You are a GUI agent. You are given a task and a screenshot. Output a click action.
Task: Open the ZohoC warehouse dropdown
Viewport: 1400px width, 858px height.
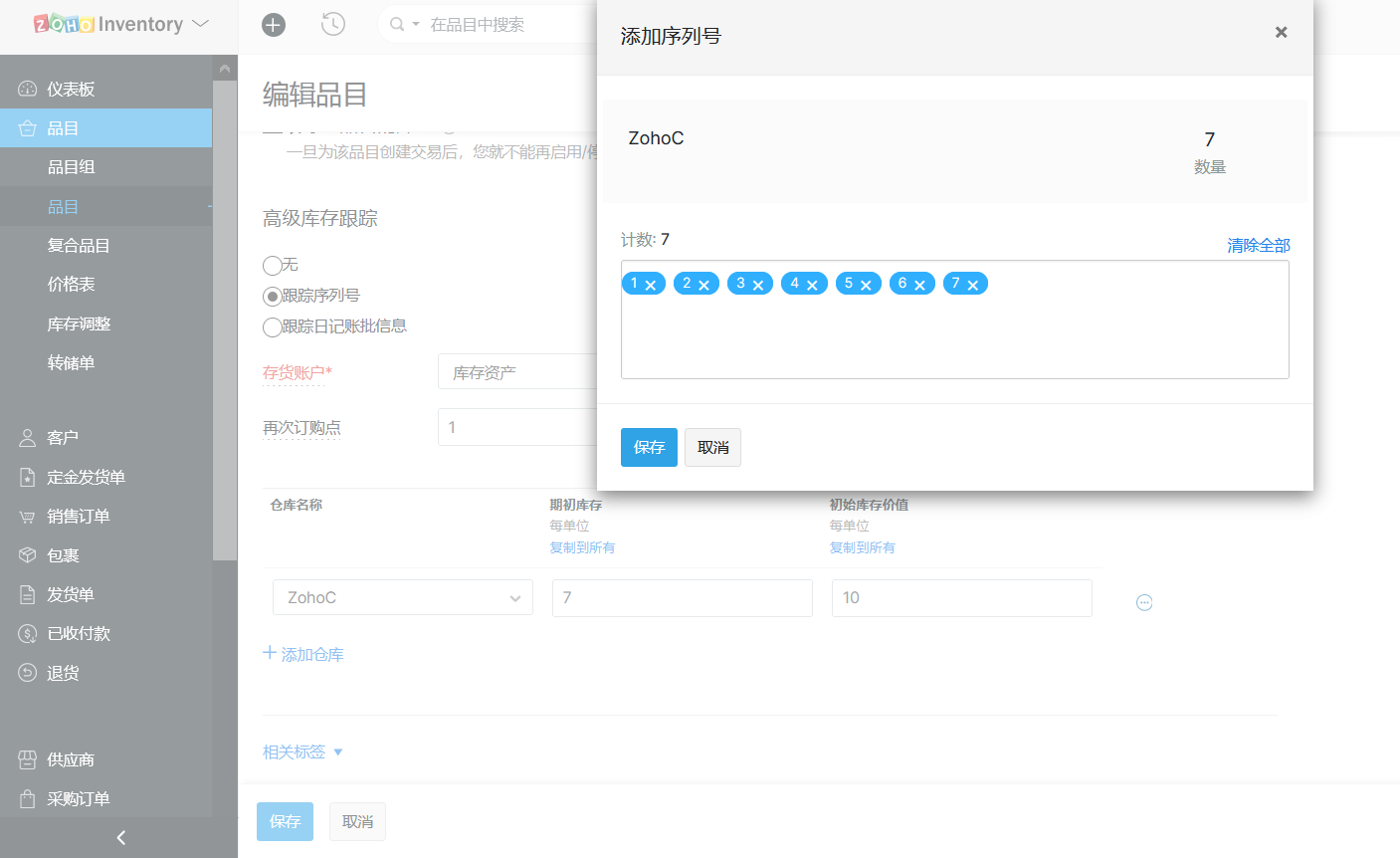pyautogui.click(x=402, y=598)
